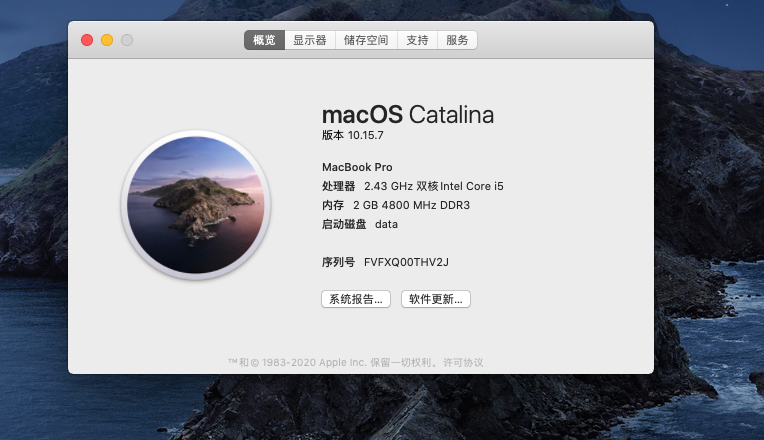
Task: Open the 显示器 tab
Action: tap(310, 40)
